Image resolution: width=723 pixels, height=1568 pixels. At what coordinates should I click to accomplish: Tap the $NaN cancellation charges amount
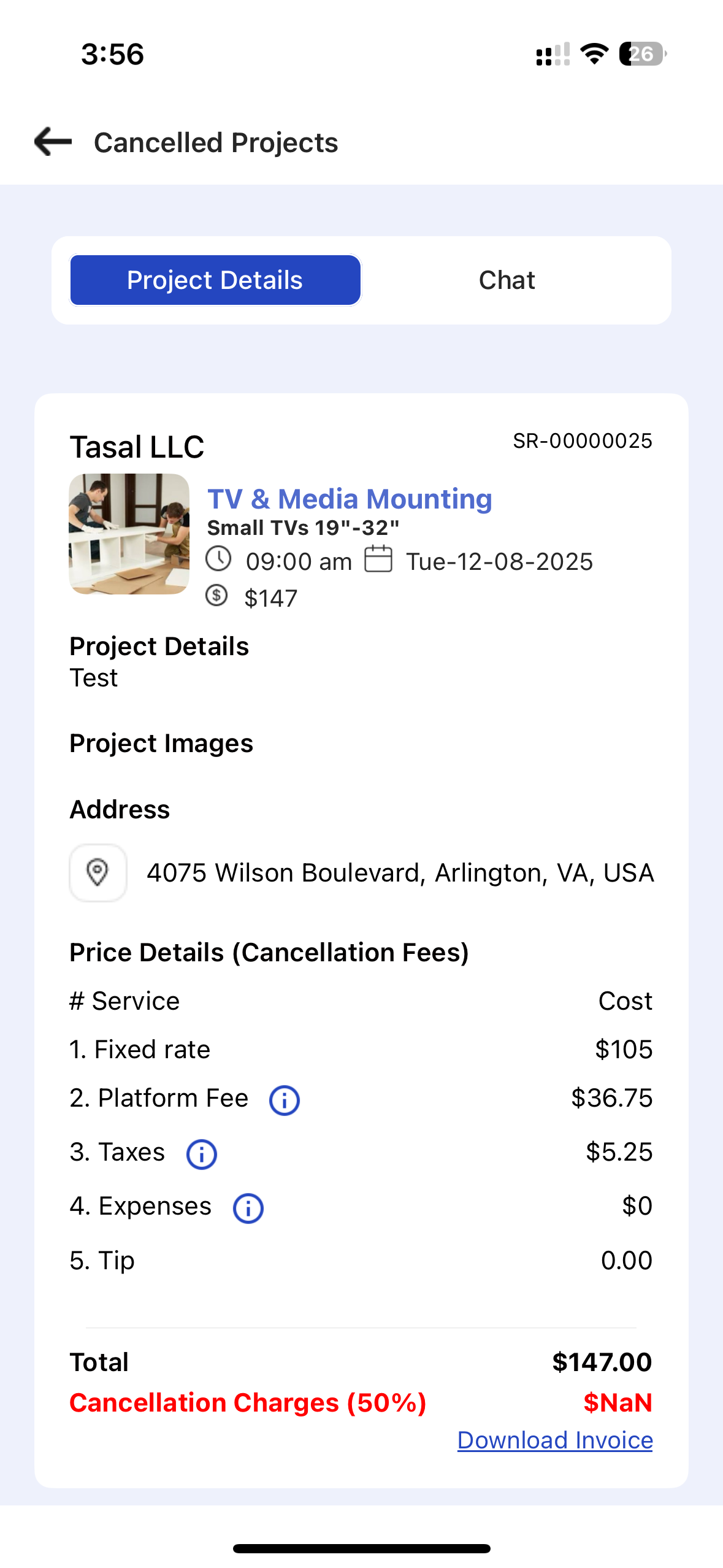coord(618,1402)
